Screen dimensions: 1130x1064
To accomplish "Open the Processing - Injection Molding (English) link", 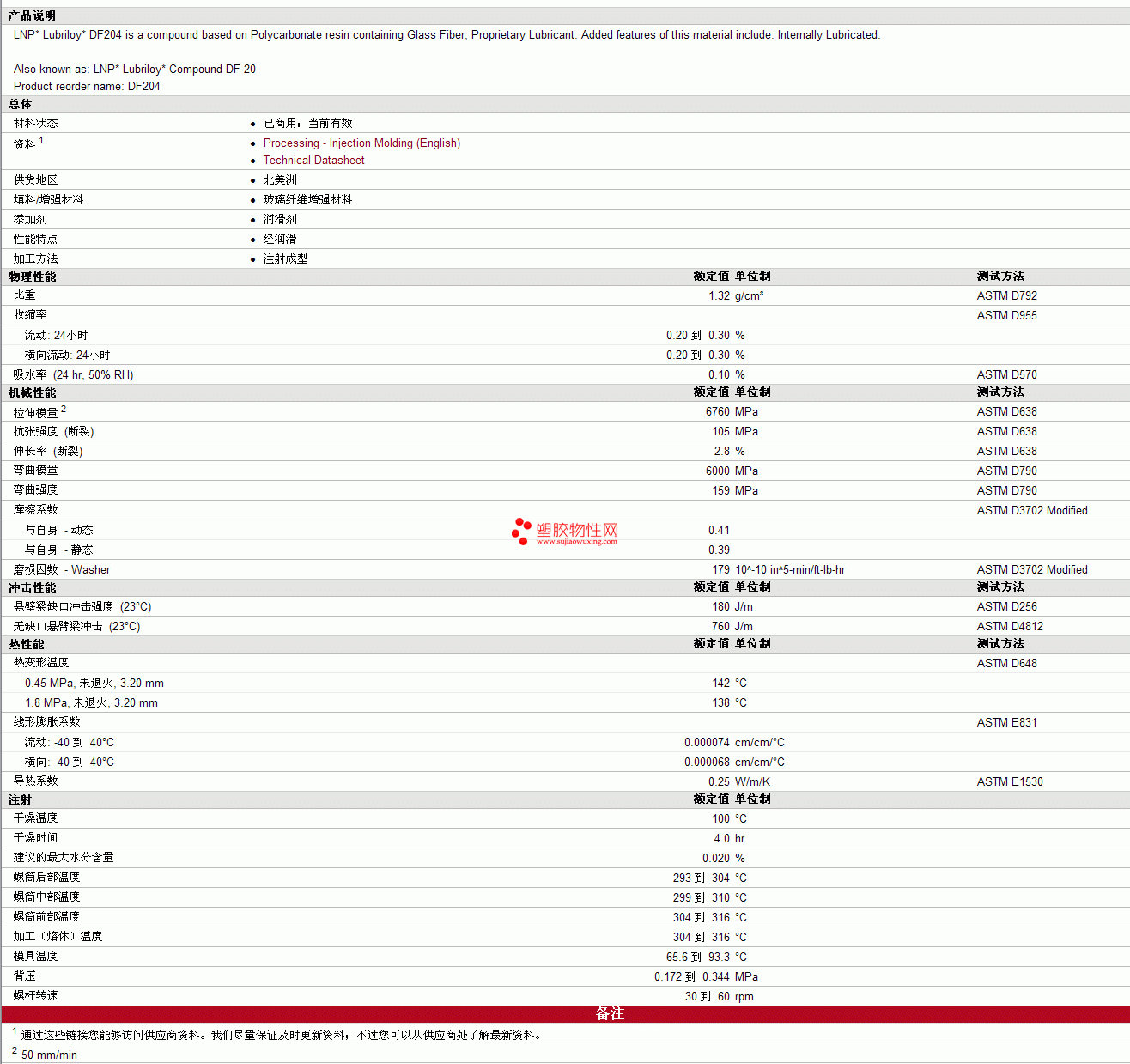I will click(361, 143).
